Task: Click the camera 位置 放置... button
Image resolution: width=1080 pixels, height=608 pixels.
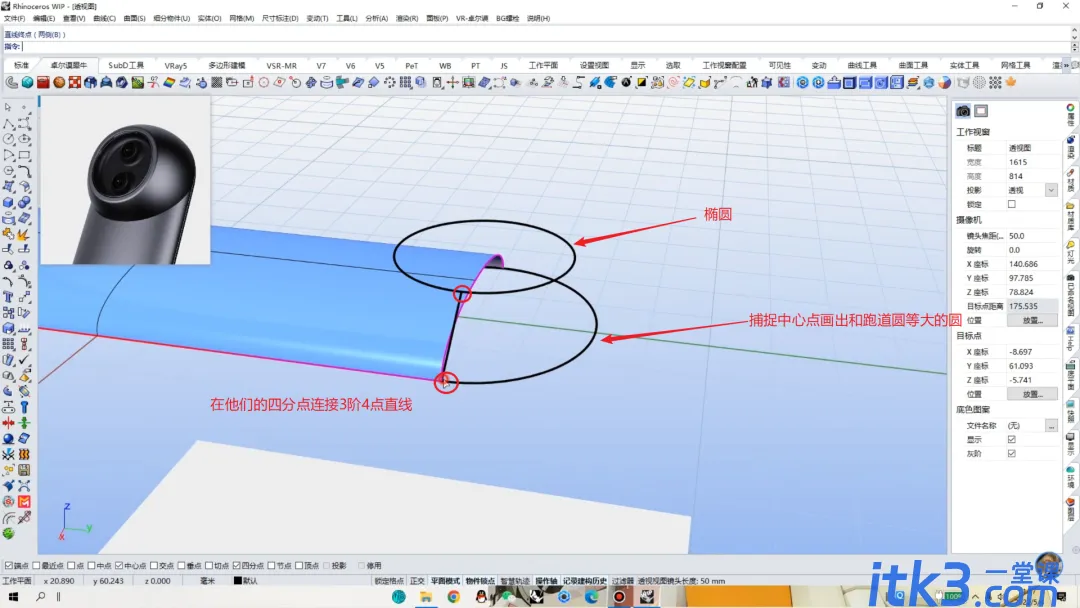Action: (1032, 321)
